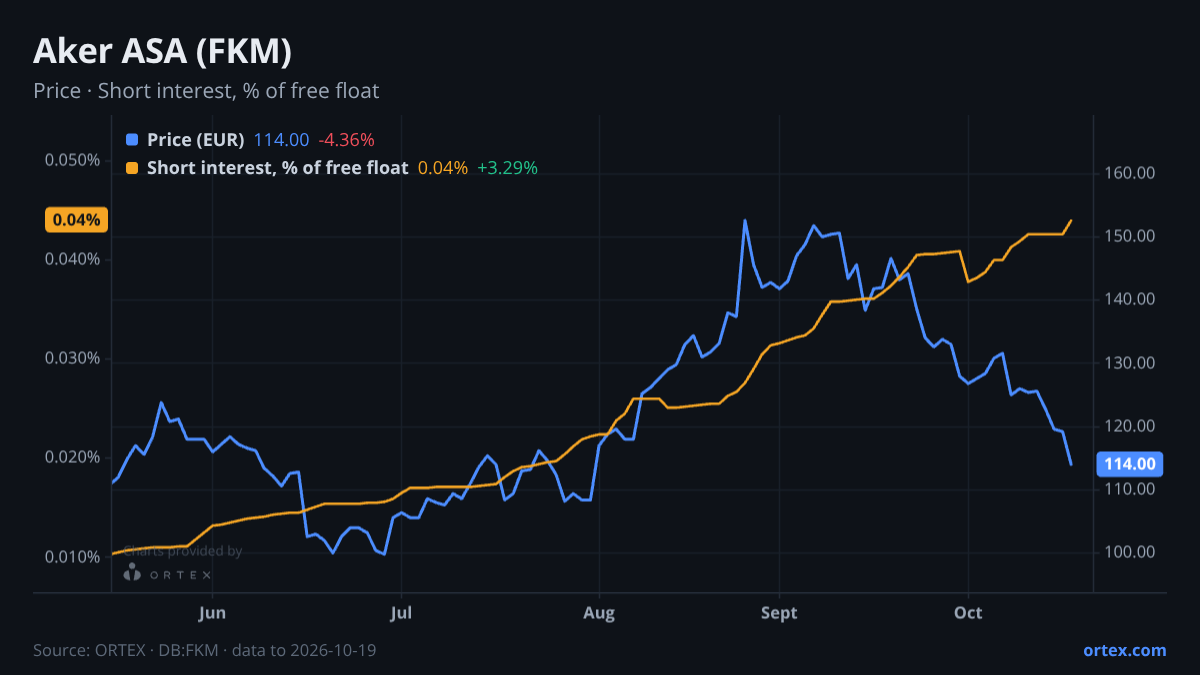Click the orange Short interest legend square

tap(132, 168)
